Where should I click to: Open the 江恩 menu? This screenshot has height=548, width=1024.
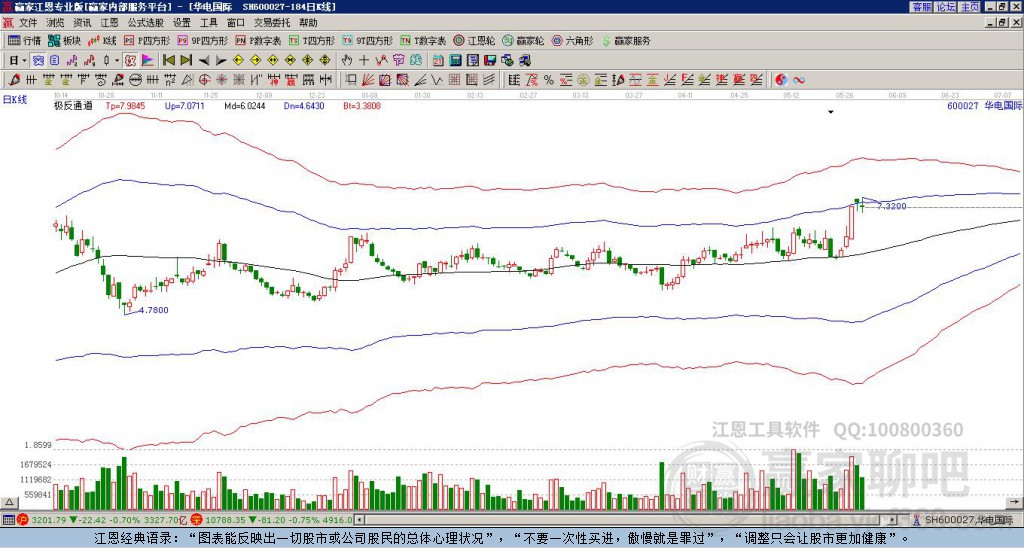click(110, 23)
